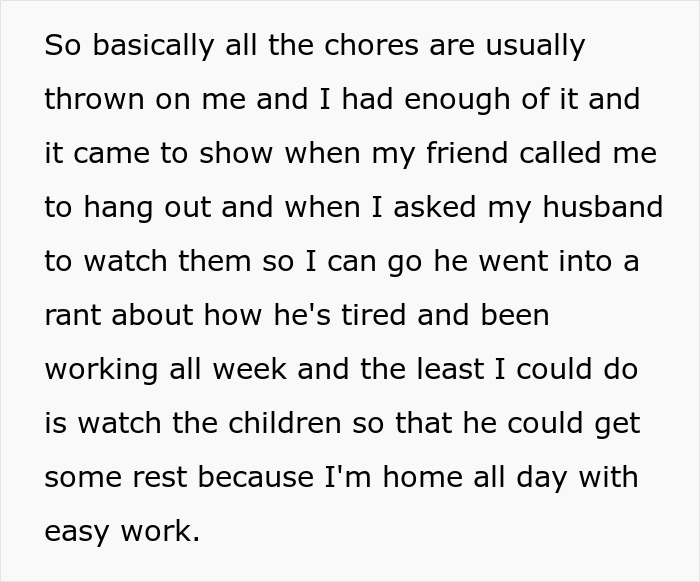Click the word "enough"
This screenshot has height=582, width=700.
(x=457, y=100)
